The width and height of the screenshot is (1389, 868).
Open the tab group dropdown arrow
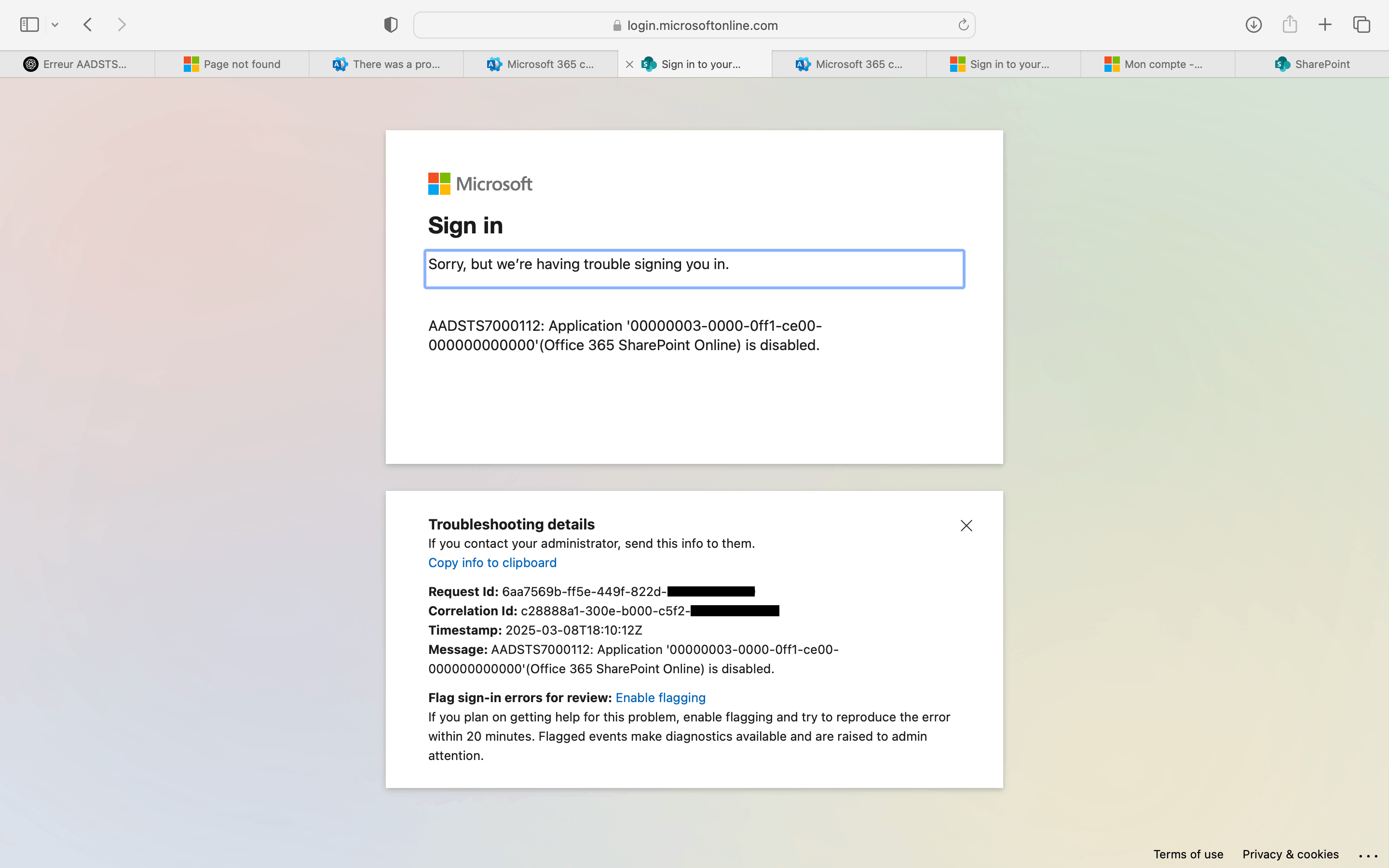[x=55, y=25]
